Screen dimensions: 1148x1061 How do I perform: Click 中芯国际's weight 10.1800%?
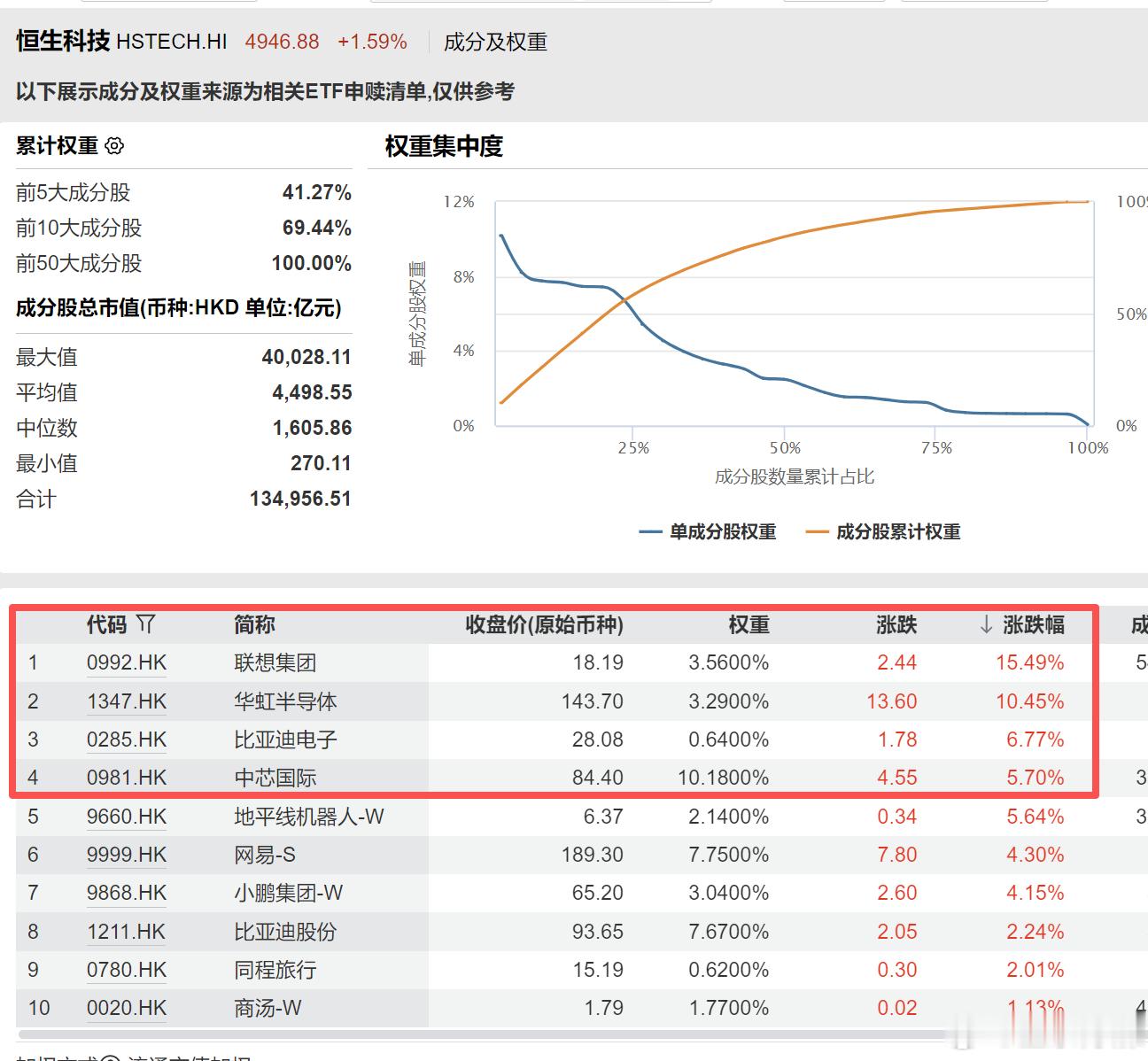point(724,778)
